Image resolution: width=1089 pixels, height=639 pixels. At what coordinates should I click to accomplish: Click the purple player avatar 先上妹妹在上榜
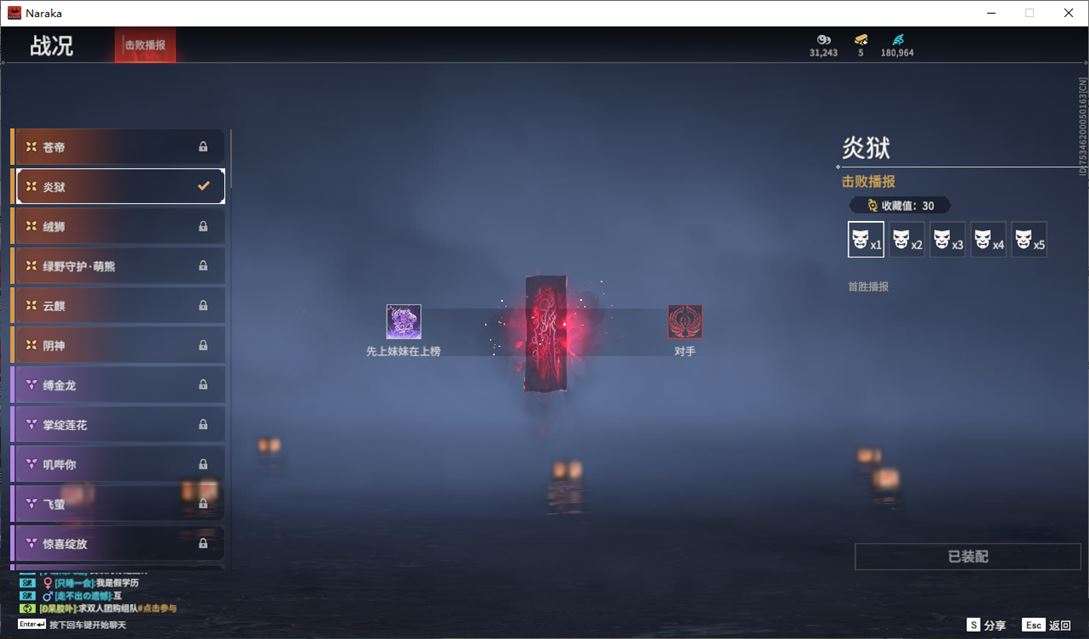pyautogui.click(x=404, y=322)
